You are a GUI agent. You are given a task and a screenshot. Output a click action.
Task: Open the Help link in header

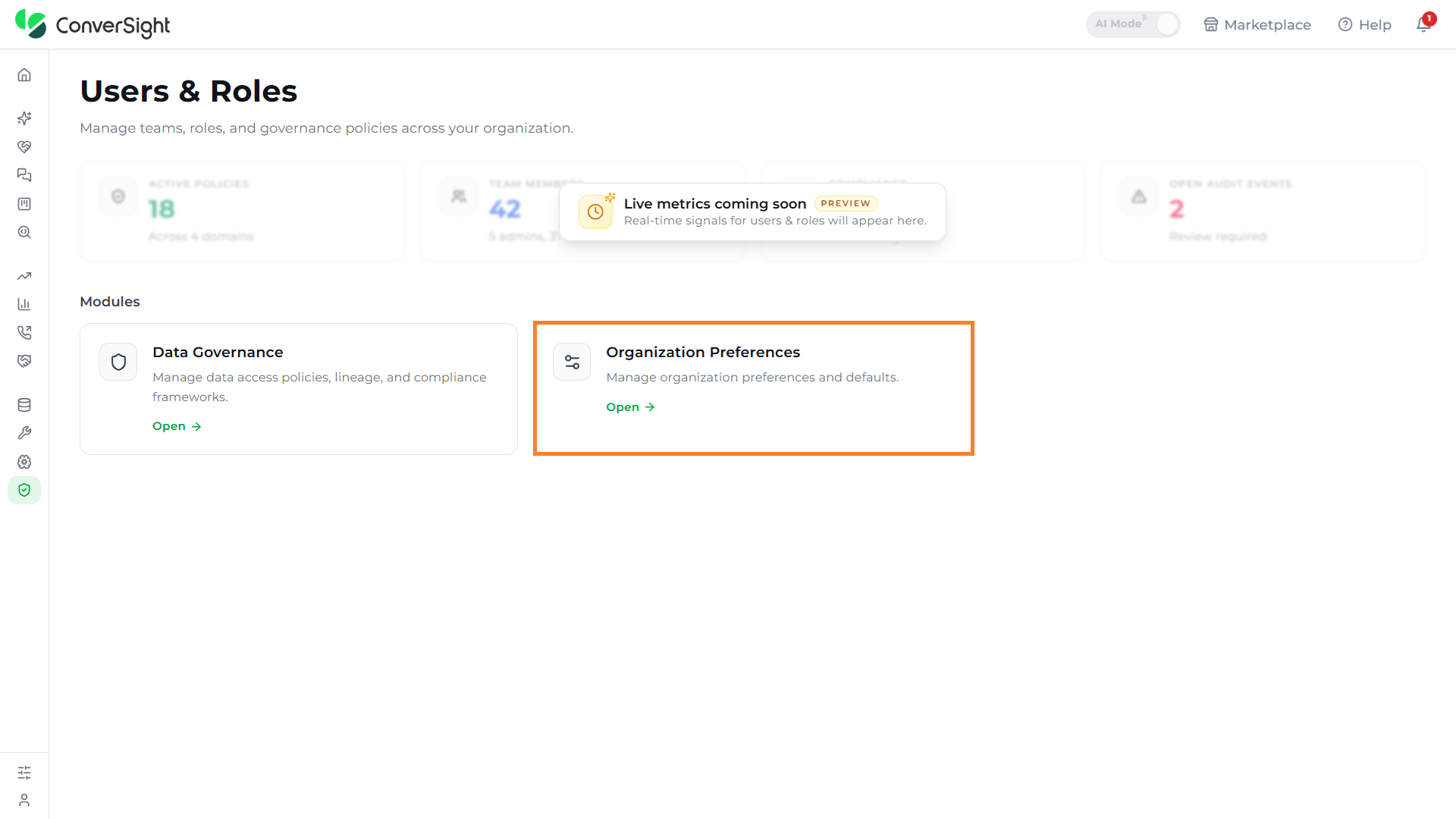(x=1365, y=25)
